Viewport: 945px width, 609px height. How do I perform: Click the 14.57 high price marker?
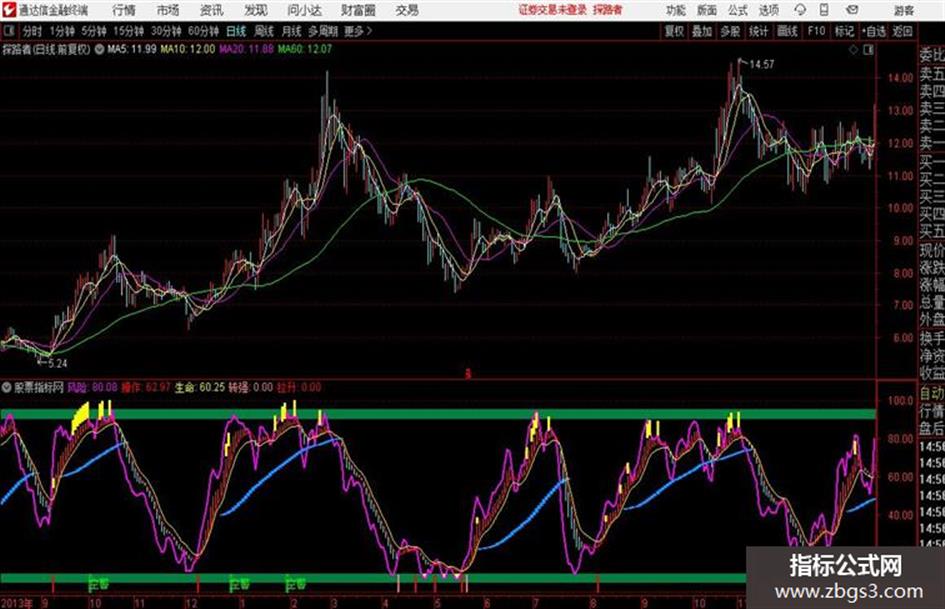[x=761, y=65]
